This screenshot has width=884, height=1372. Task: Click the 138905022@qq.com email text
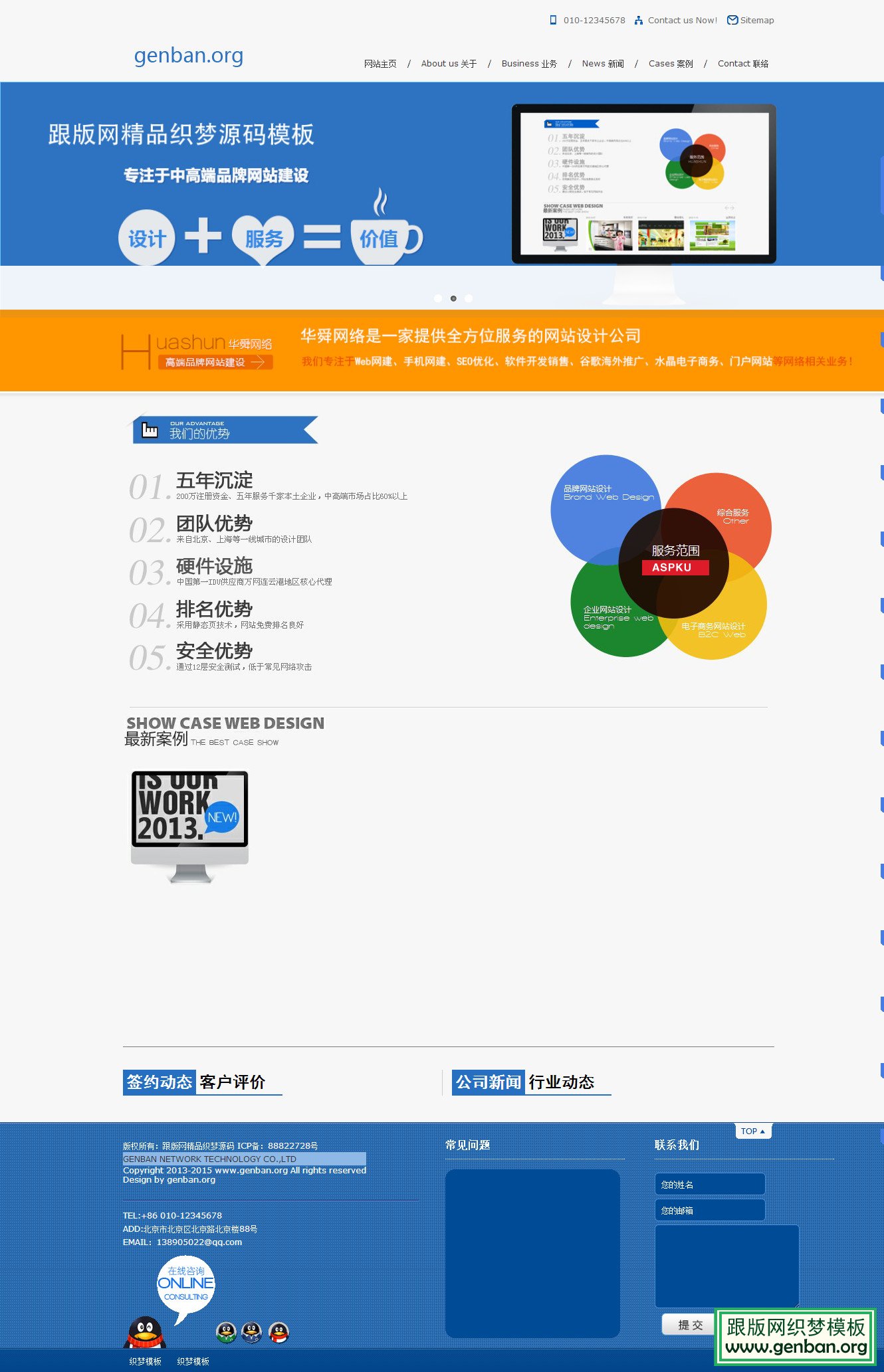tap(199, 1242)
